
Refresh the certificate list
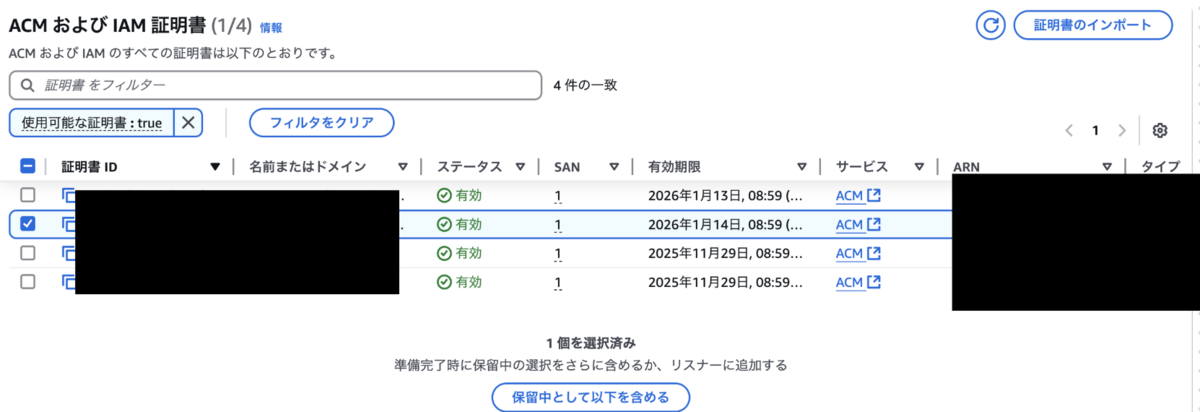[x=990, y=25]
